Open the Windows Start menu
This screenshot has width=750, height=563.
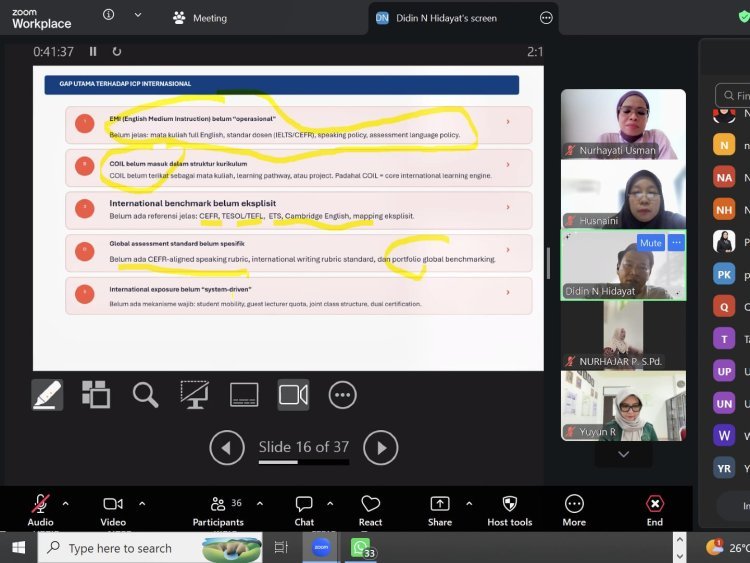(18, 548)
